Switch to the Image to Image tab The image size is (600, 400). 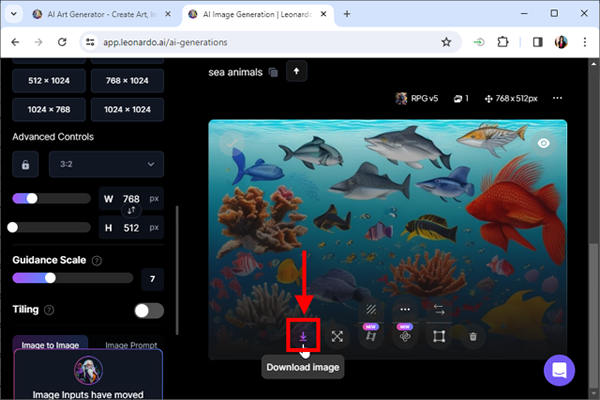point(50,344)
